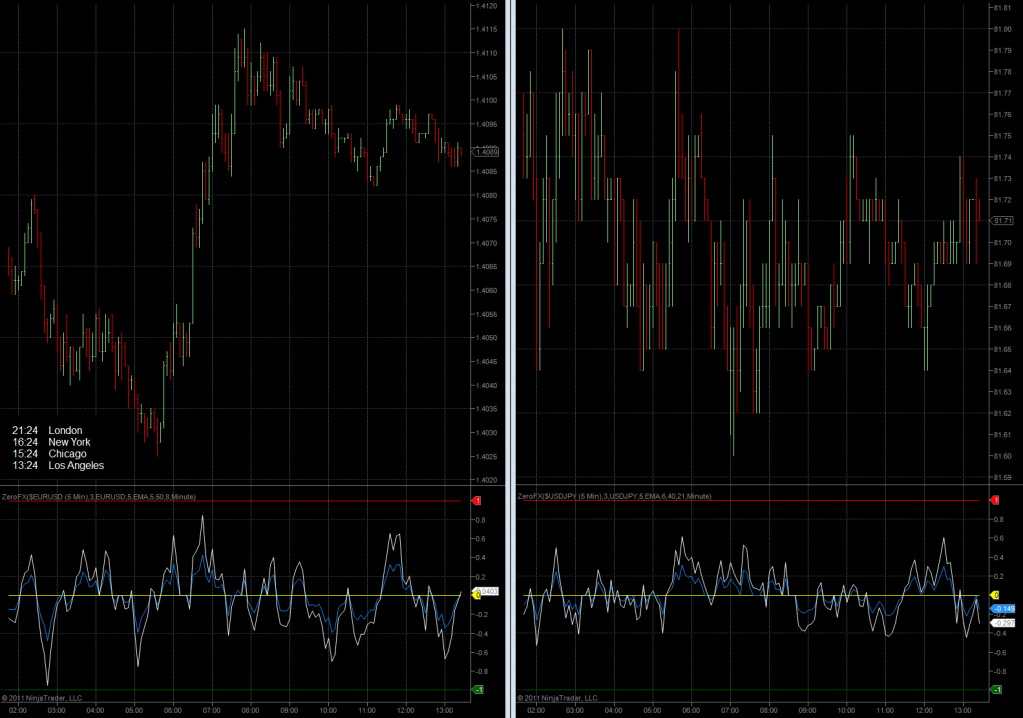The width and height of the screenshot is (1023, 718).
Task: Click the white -0.297 value marker
Action: [x=1002, y=623]
